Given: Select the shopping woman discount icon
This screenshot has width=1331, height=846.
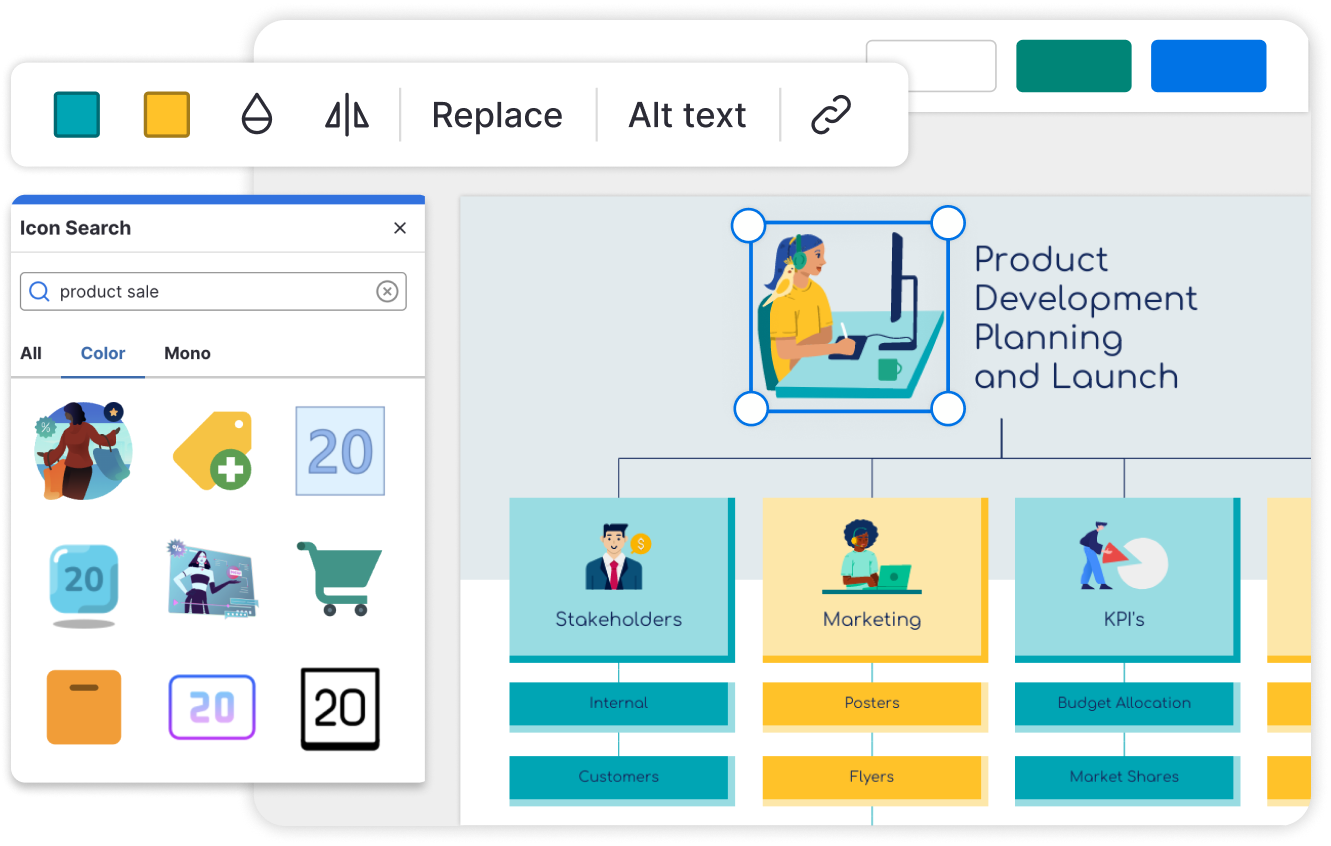Looking at the screenshot, I should [x=84, y=450].
